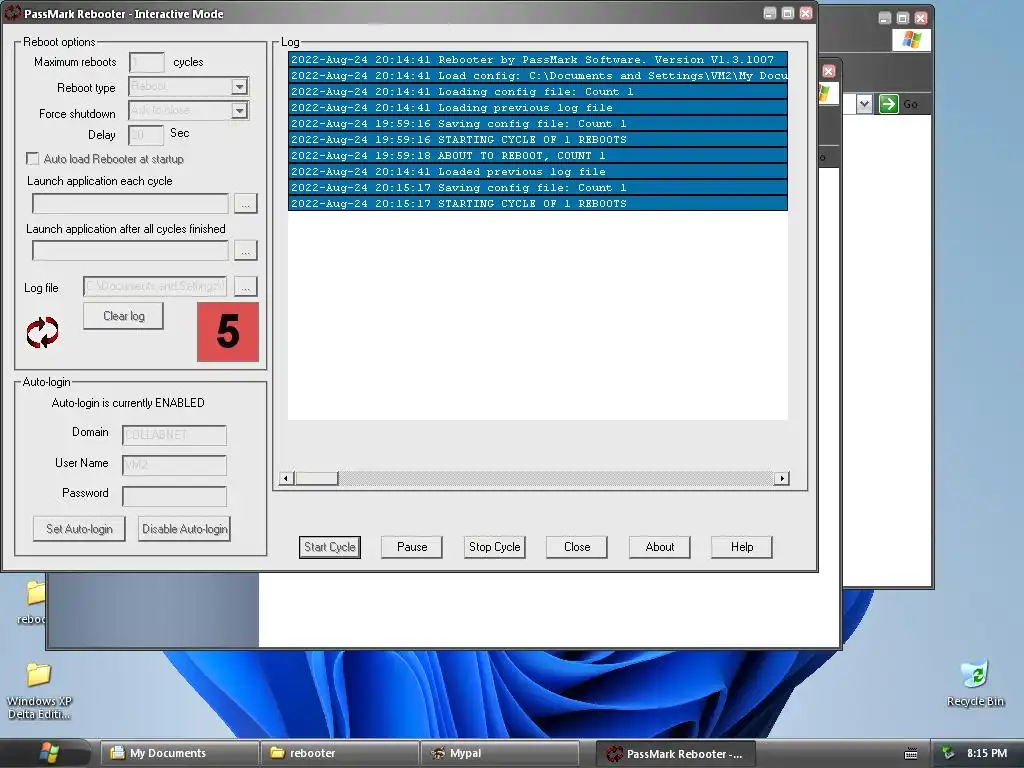Click the Close button at the bottom
The height and width of the screenshot is (768, 1024).
tap(577, 547)
